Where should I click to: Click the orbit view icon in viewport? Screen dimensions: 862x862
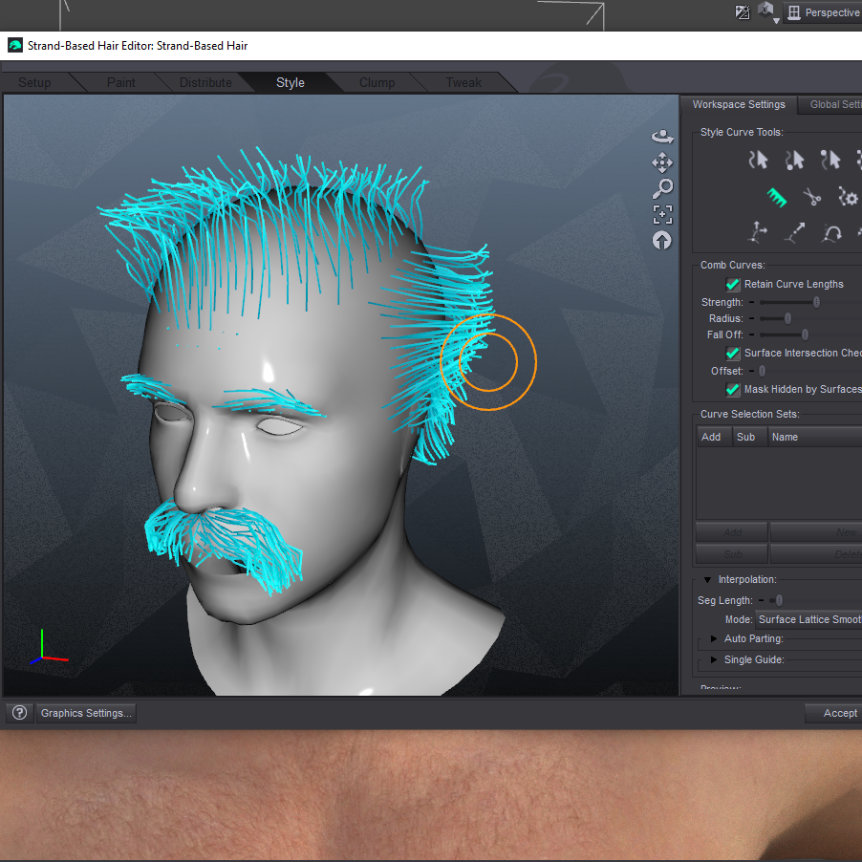pos(662,136)
